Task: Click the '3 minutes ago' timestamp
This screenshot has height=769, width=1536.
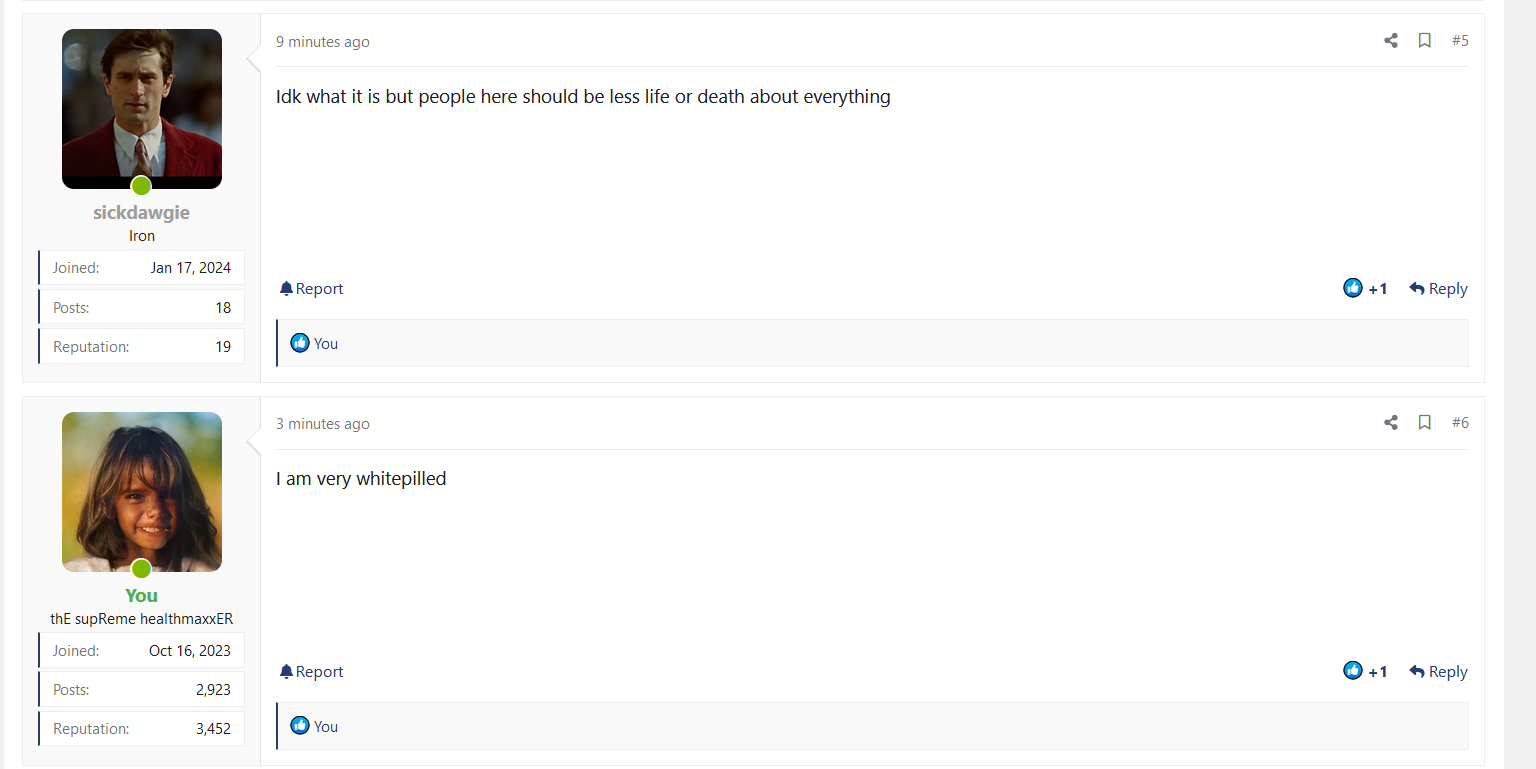Action: pyautogui.click(x=323, y=424)
